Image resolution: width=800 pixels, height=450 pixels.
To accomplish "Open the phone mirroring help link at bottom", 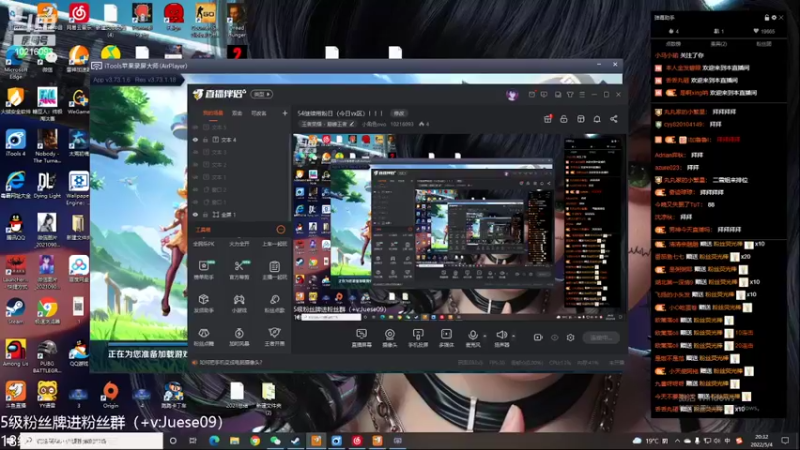I will [x=227, y=362].
